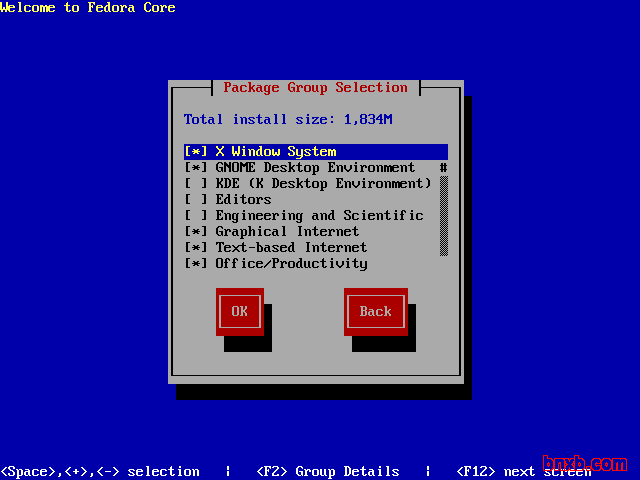Toggle the X Window System checkbox
The height and width of the screenshot is (480, 640).
[196, 152]
